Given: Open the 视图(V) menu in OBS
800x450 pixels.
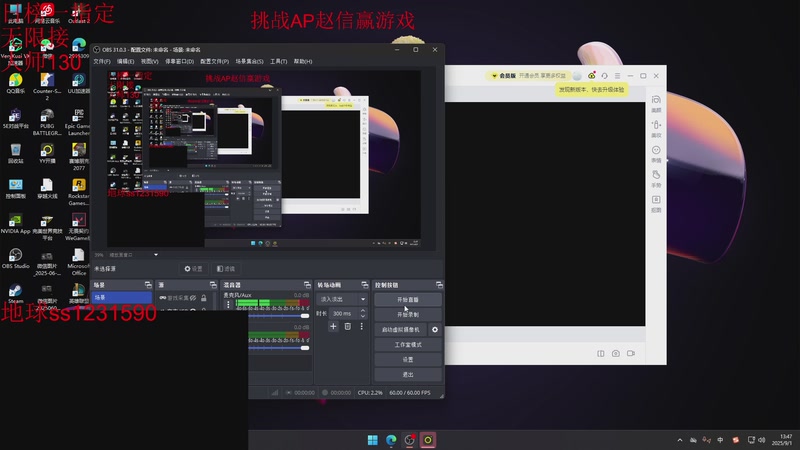Looking at the screenshot, I should (x=149, y=61).
